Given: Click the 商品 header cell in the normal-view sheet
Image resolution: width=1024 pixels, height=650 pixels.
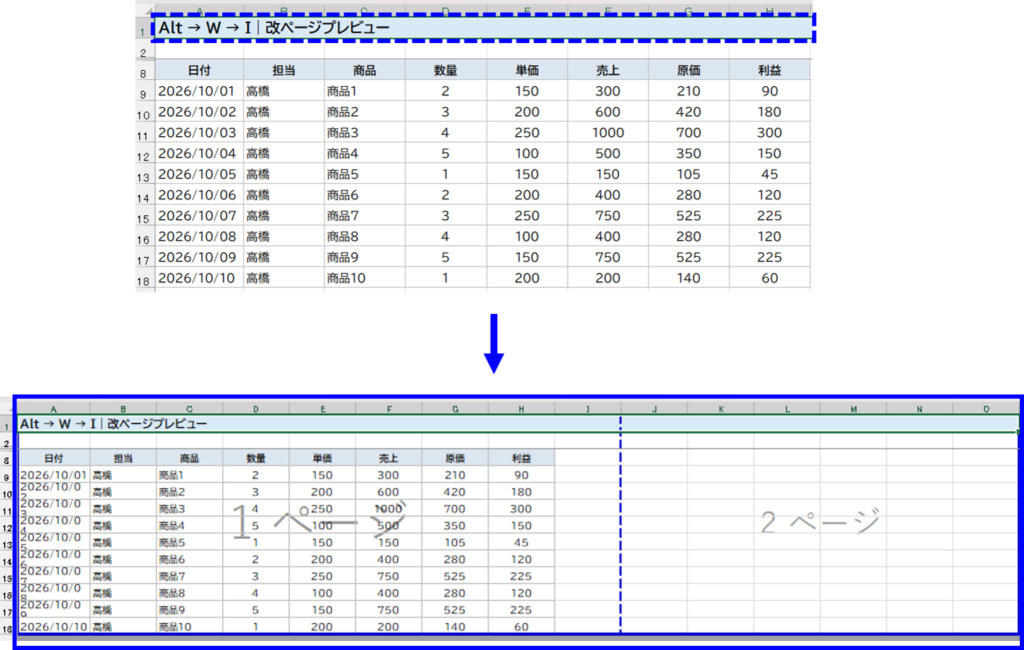Looking at the screenshot, I should (364, 71).
